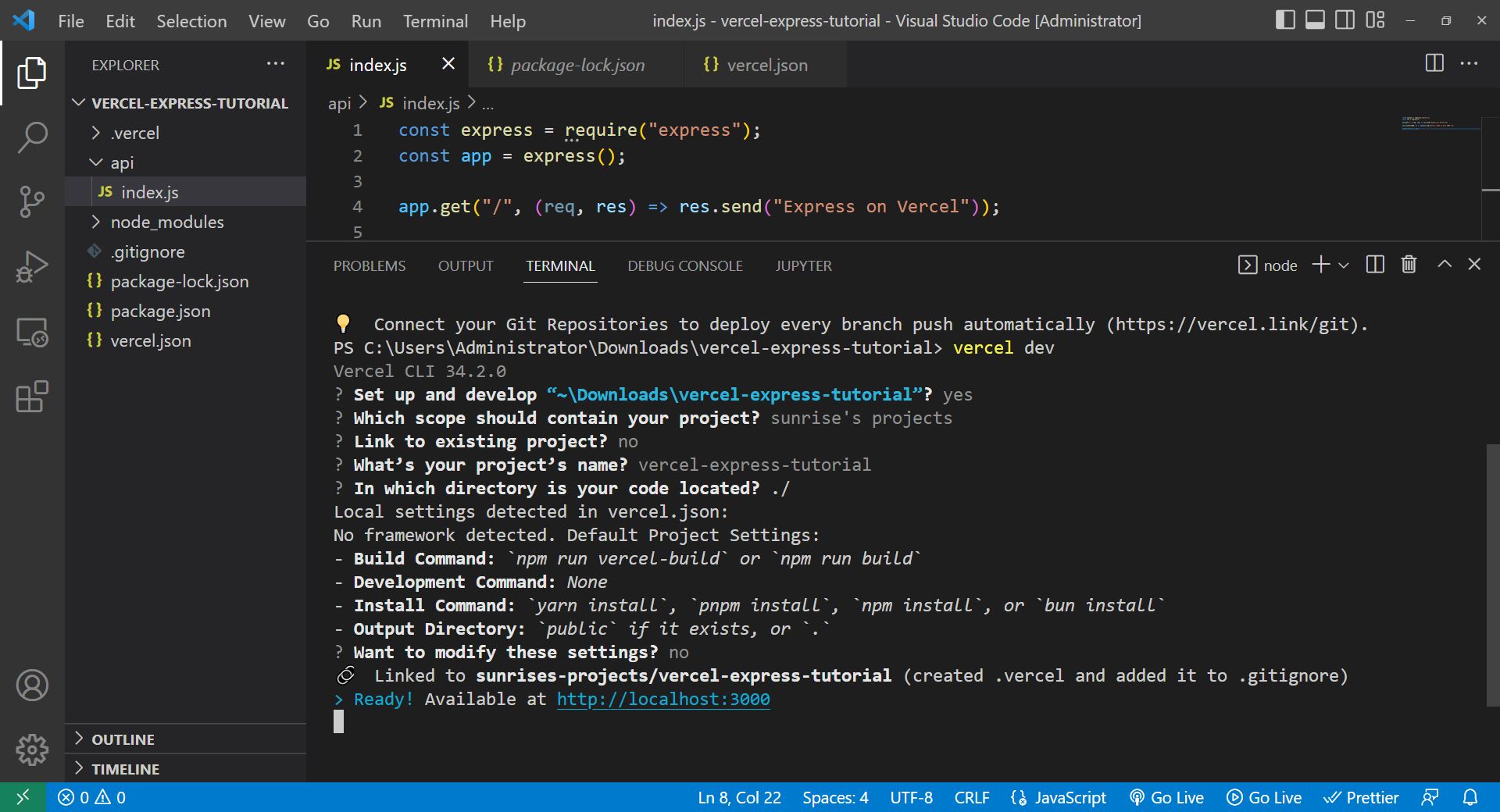Select the node terminal label

coord(1267,265)
